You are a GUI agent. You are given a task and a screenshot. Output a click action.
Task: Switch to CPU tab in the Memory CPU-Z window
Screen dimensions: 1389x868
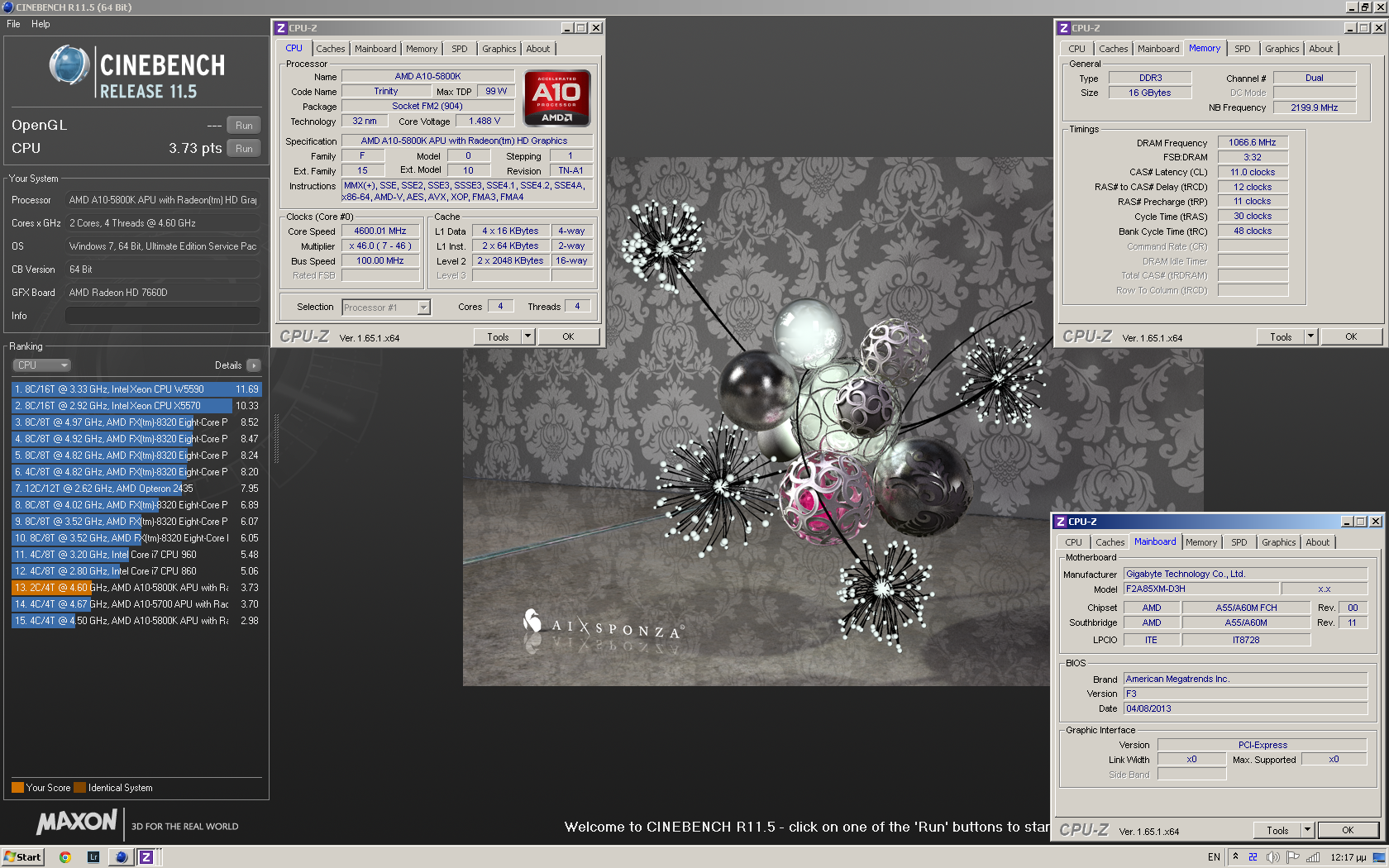click(x=1076, y=49)
